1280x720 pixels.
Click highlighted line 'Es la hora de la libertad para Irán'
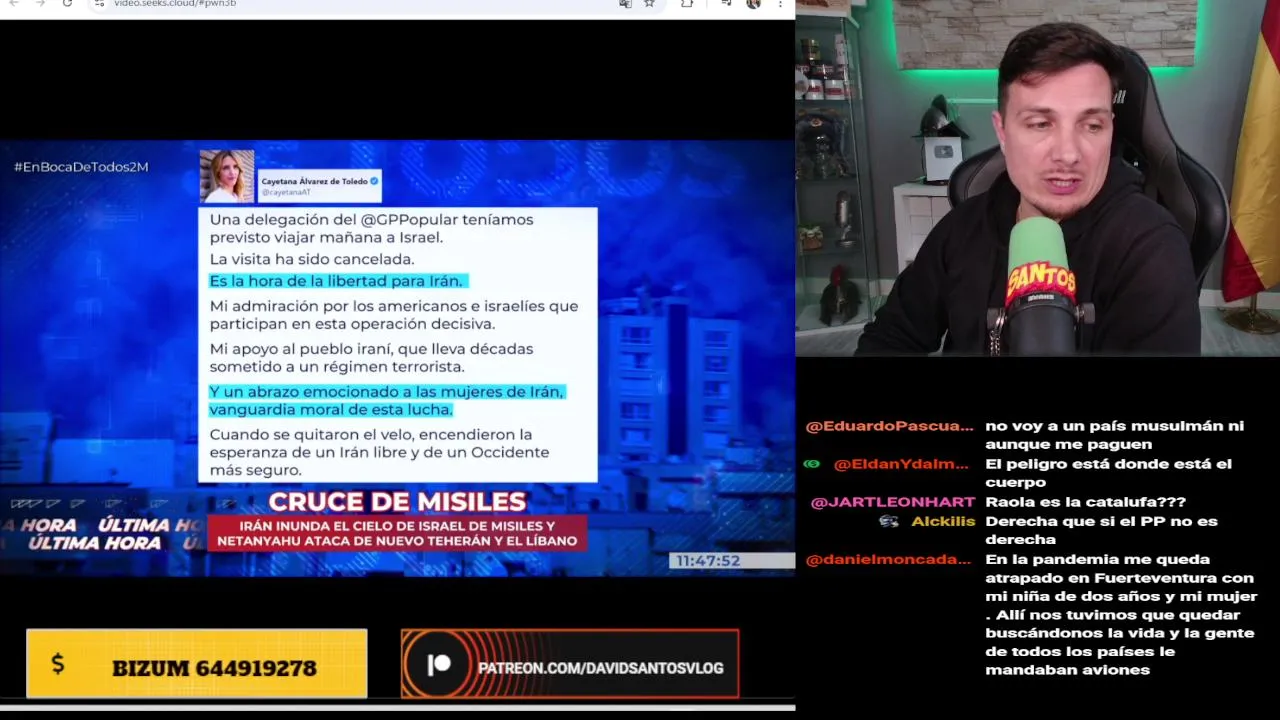click(x=338, y=281)
